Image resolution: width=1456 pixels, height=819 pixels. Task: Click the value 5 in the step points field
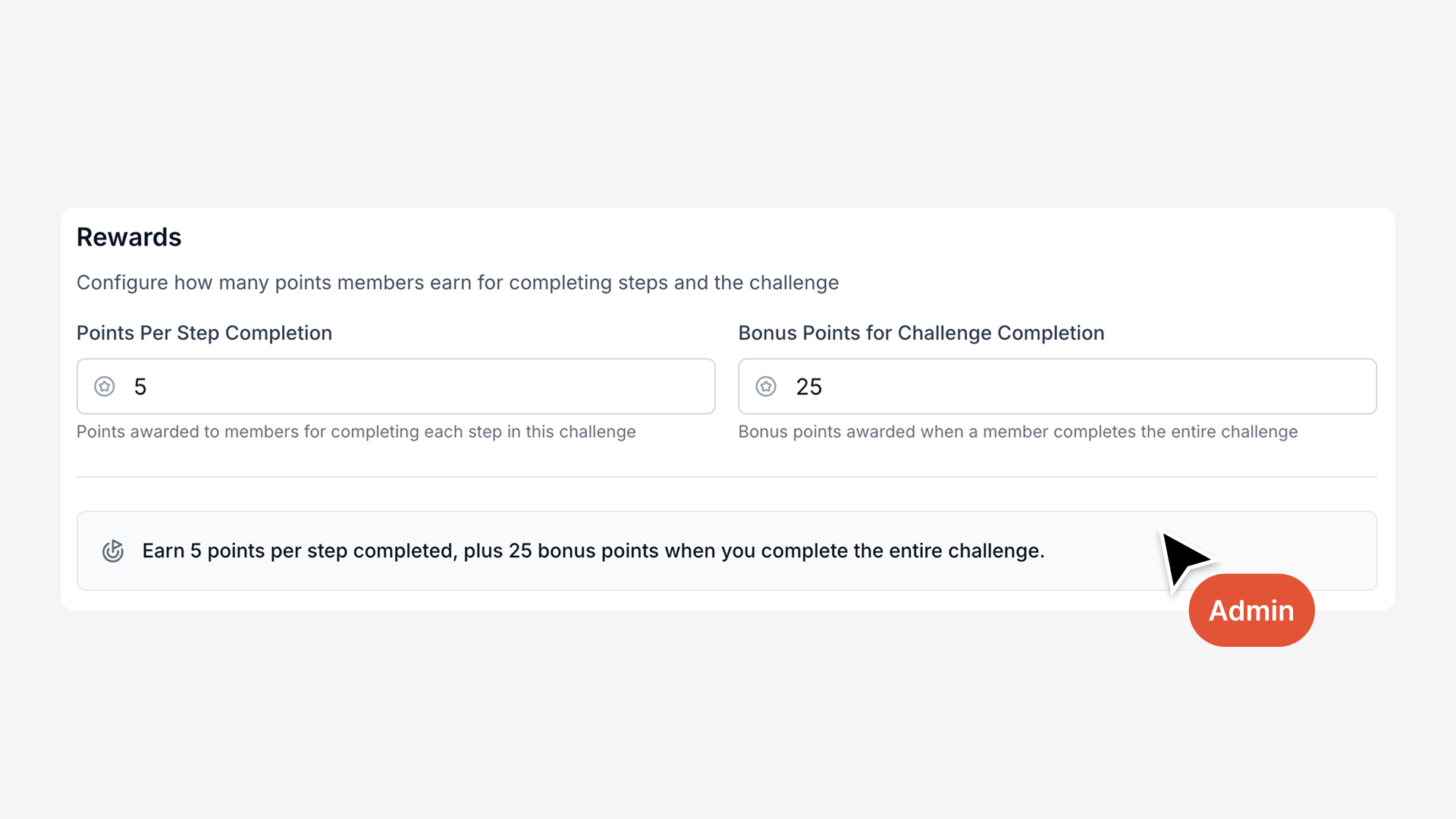point(140,387)
